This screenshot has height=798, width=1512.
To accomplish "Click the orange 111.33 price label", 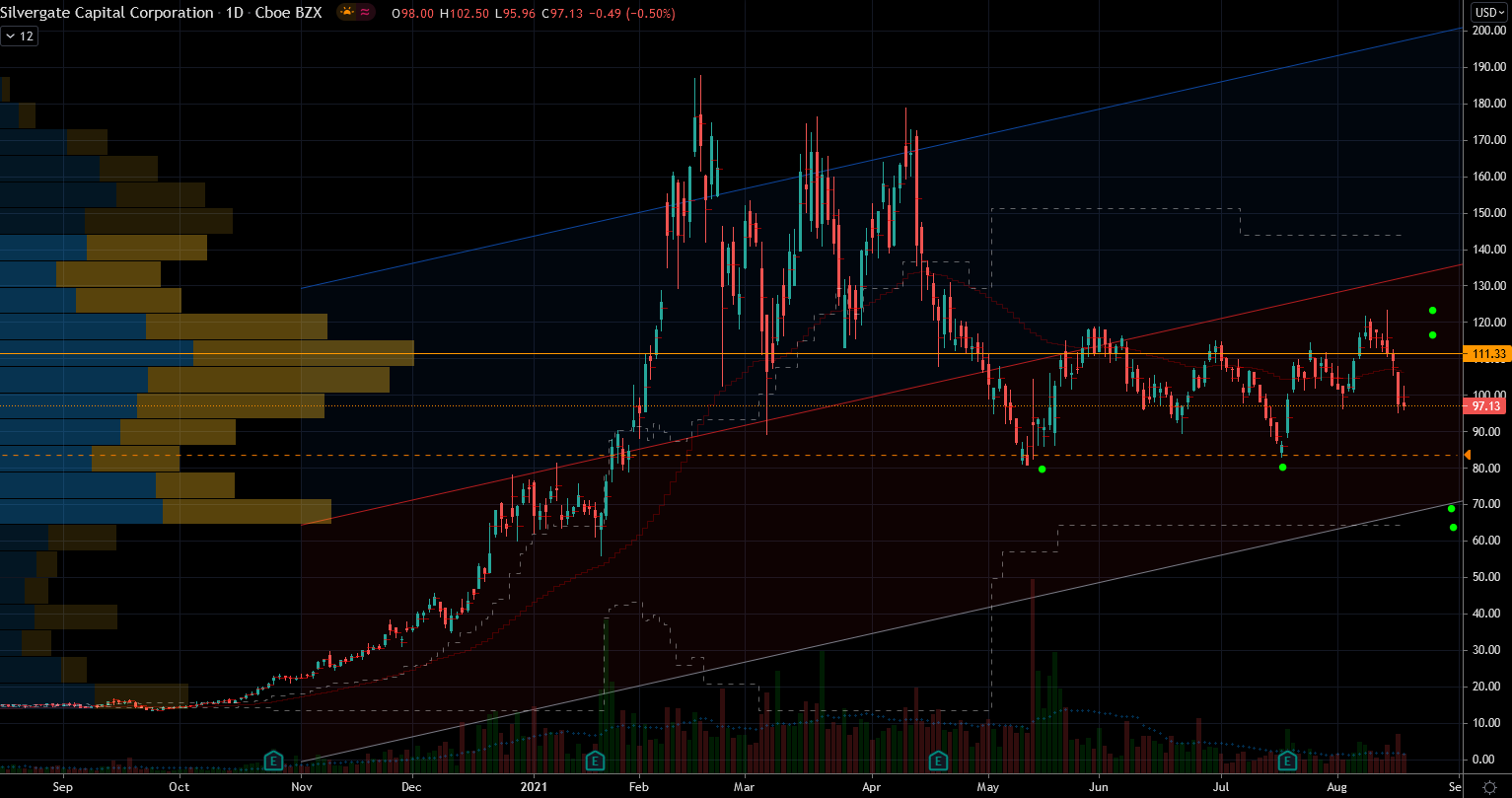I will click(x=1486, y=354).
